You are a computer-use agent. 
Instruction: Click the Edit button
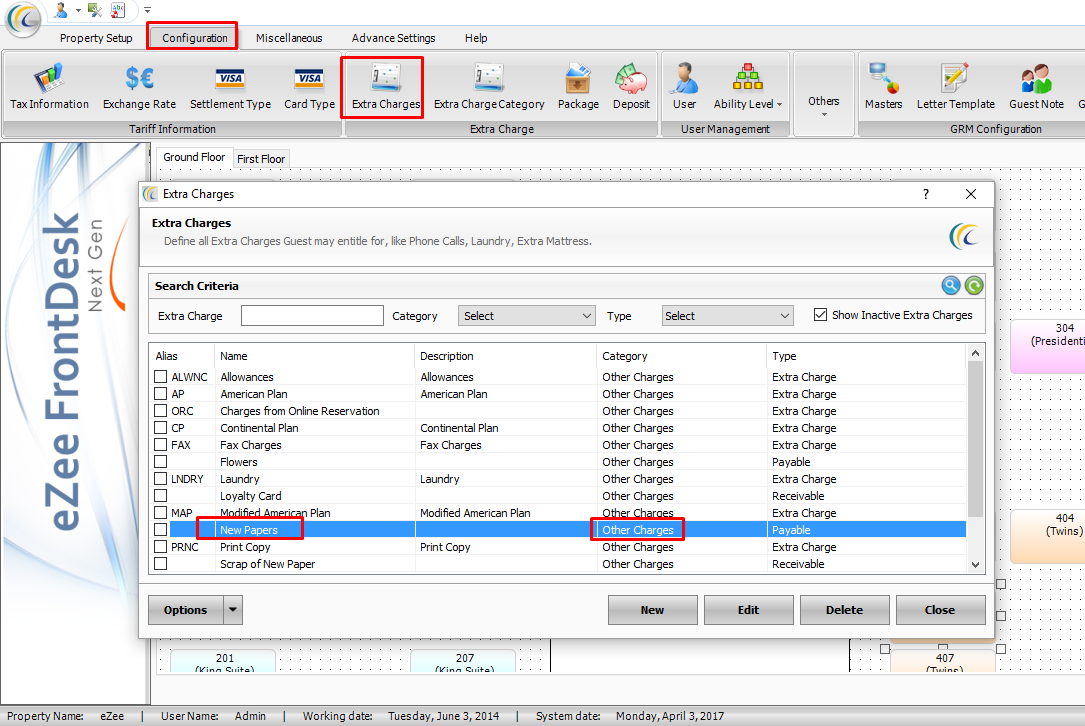pos(749,610)
